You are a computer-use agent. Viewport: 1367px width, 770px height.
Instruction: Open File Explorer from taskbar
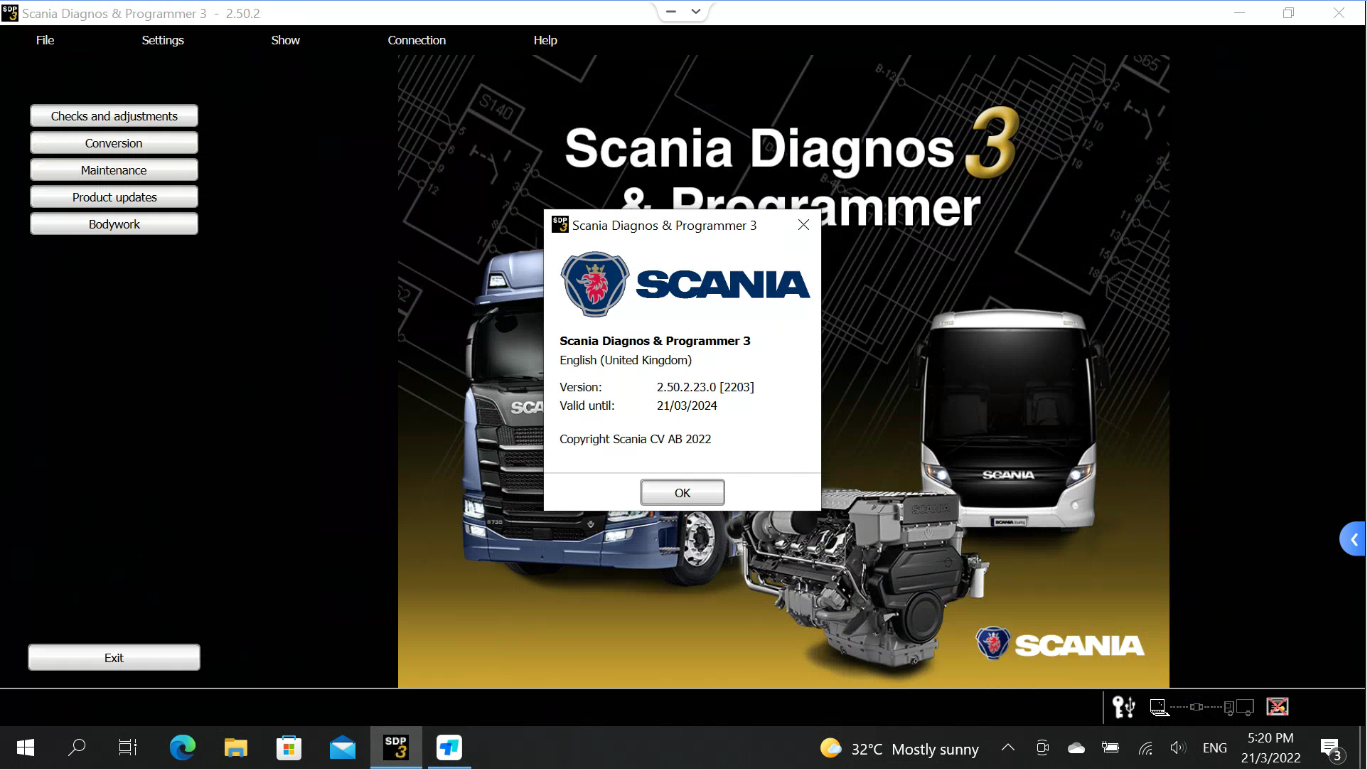point(235,747)
